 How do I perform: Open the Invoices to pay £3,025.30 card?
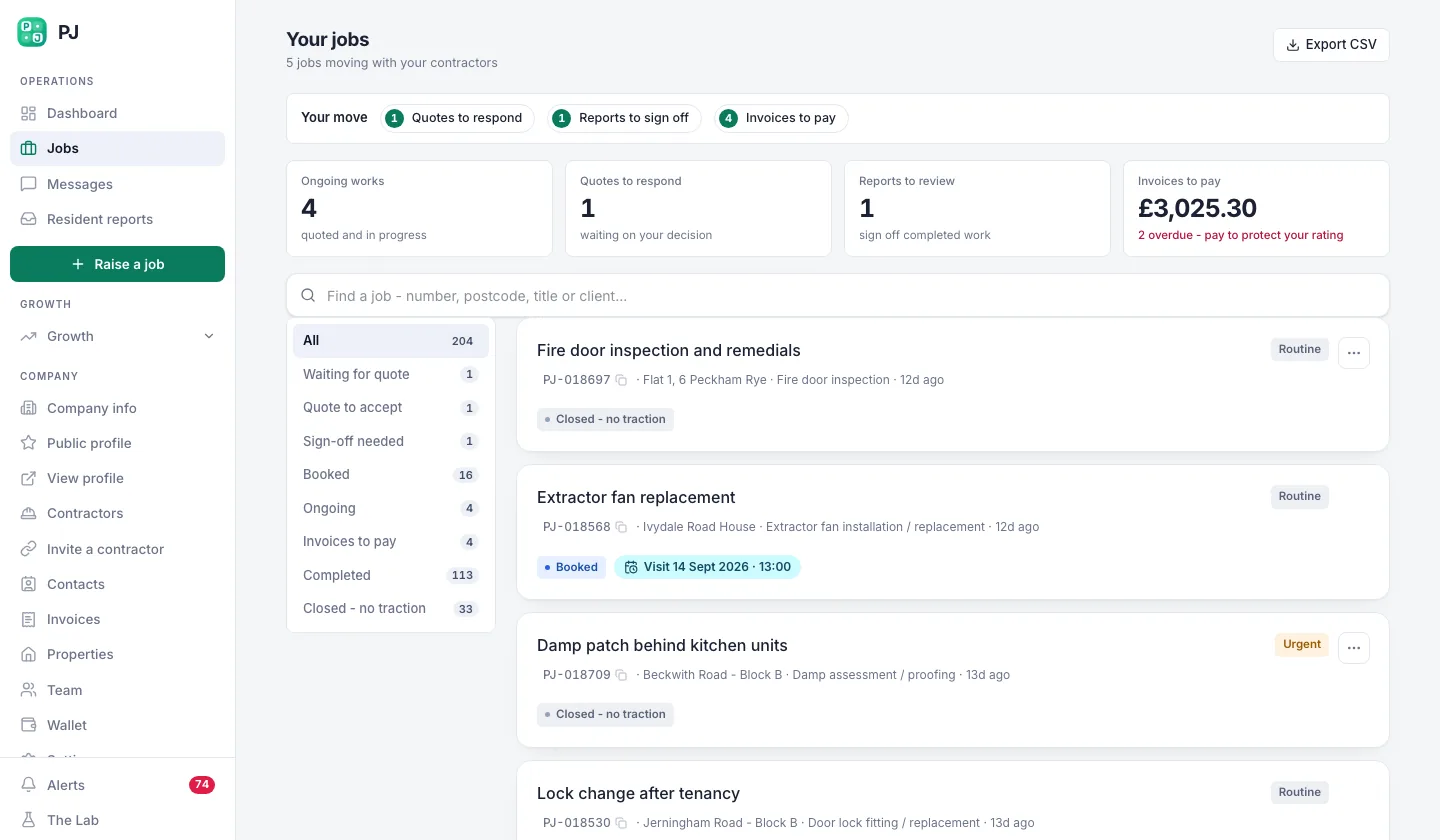[1256, 208]
